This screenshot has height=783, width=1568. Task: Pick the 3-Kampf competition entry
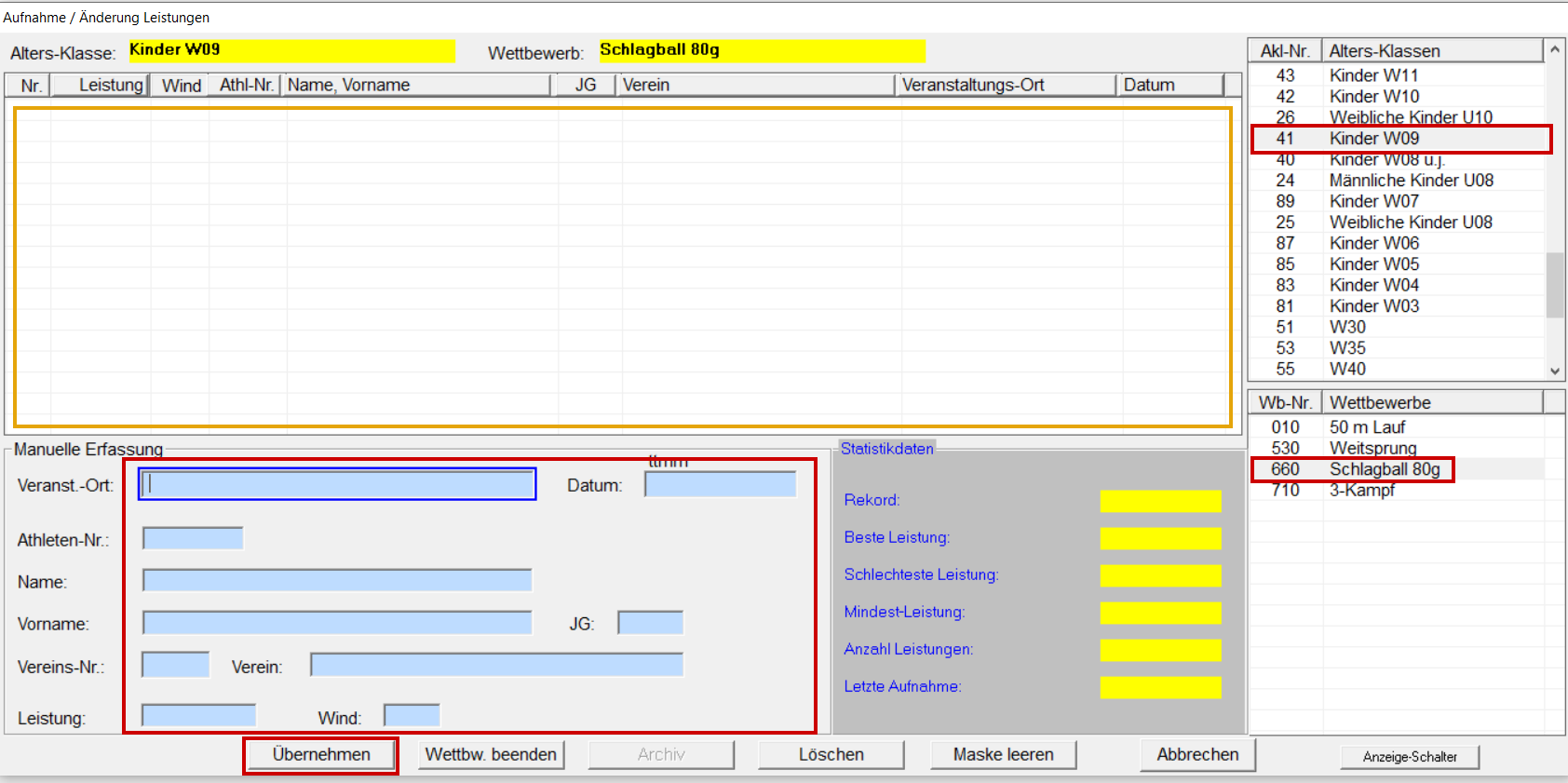pos(1361,491)
